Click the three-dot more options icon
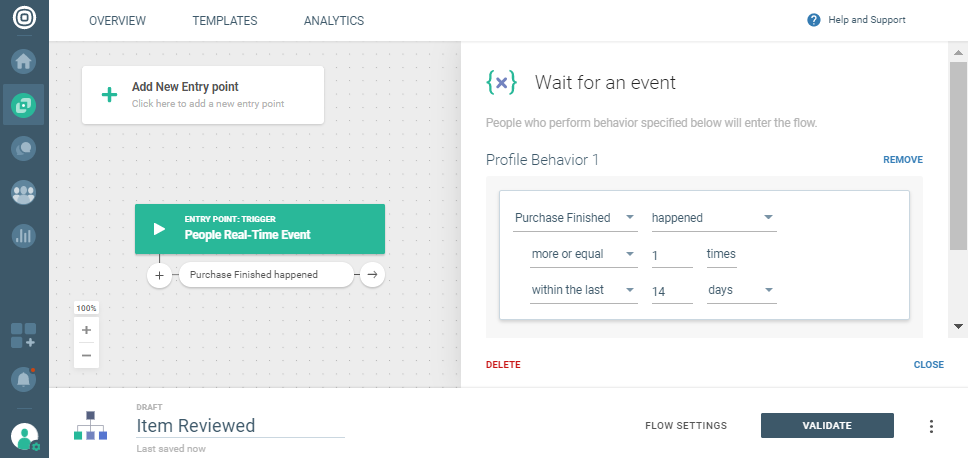The image size is (968, 458). click(931, 426)
